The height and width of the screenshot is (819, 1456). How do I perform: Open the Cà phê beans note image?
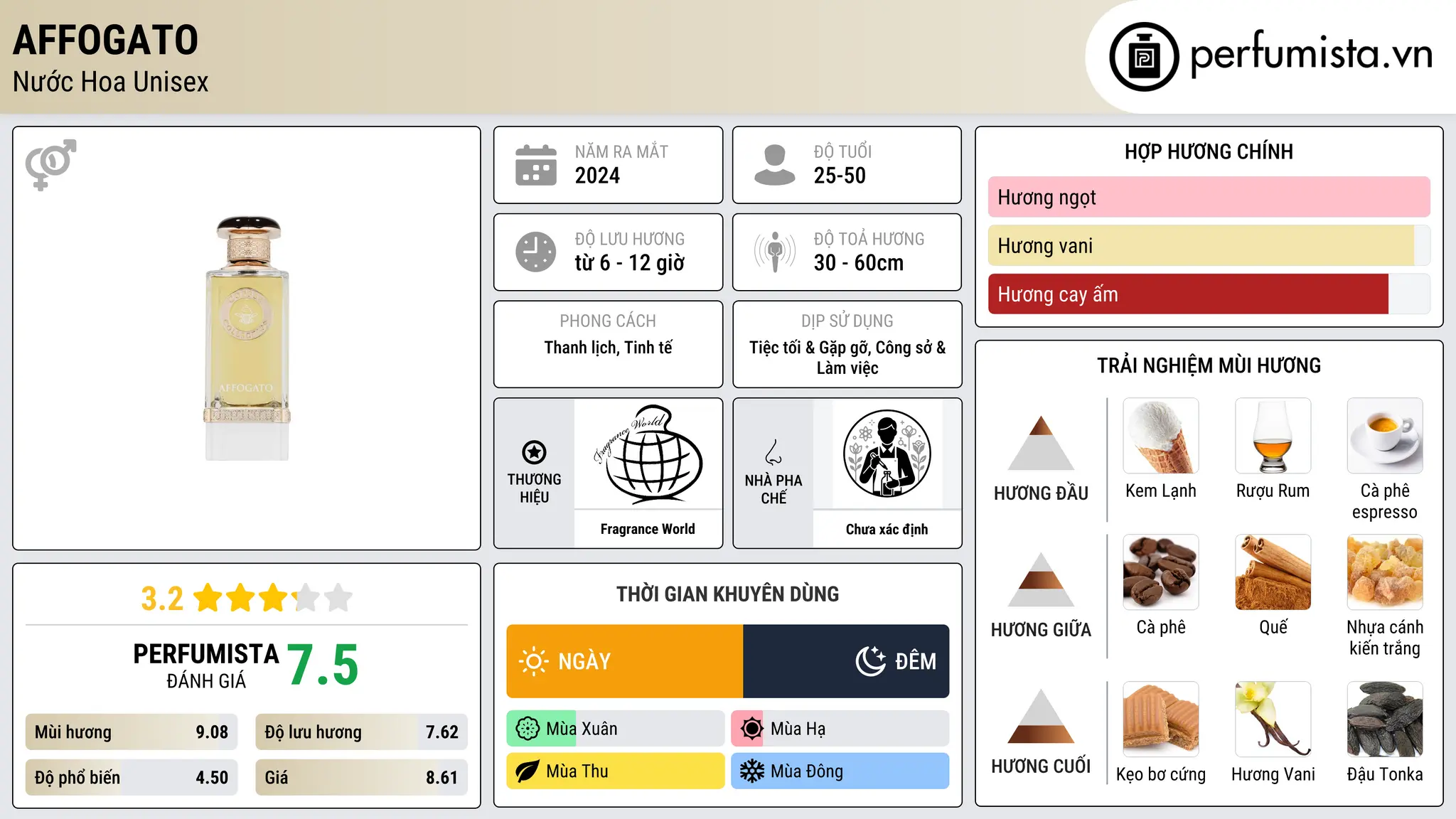pos(1161,572)
